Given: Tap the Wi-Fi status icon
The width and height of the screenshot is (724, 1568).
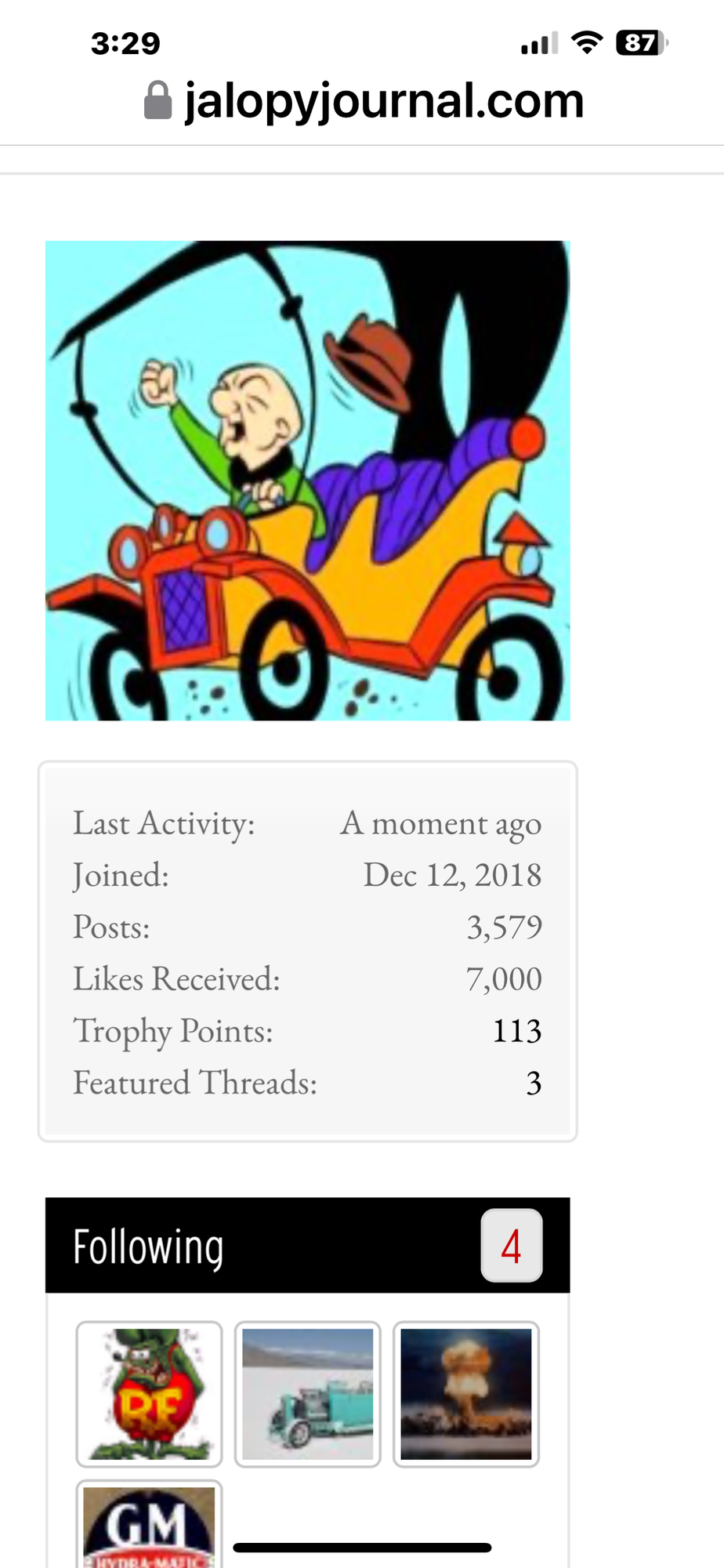Looking at the screenshot, I should [x=587, y=42].
